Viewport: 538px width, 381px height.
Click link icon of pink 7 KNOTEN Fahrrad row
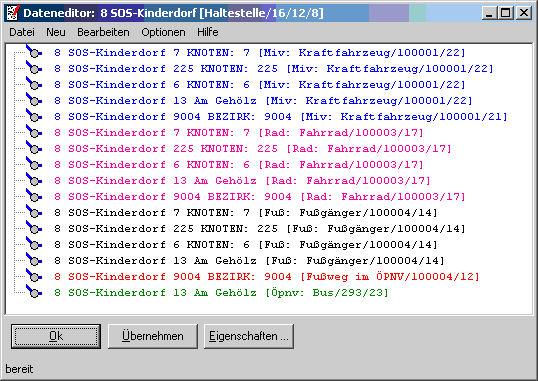tap(34, 132)
